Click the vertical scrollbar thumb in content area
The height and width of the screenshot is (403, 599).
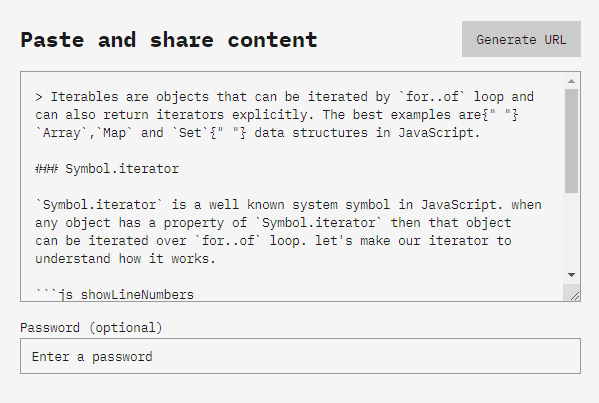571,141
